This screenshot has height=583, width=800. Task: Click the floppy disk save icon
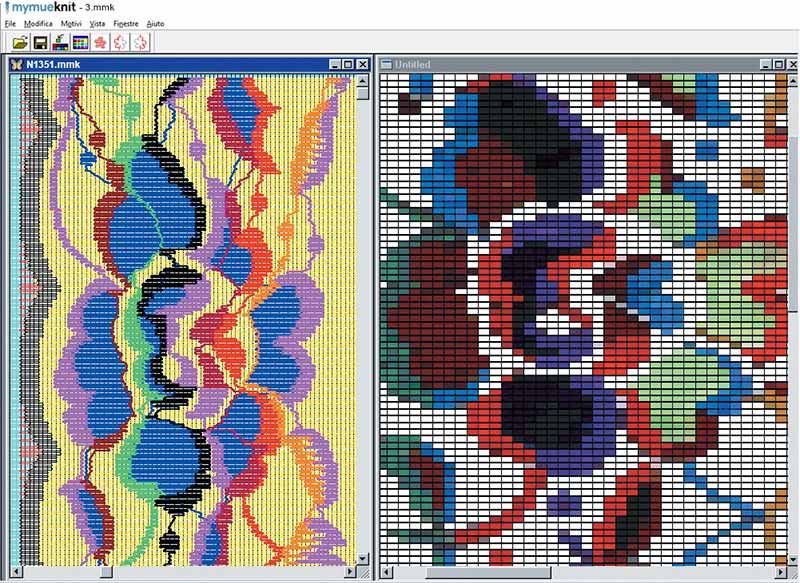click(40, 42)
